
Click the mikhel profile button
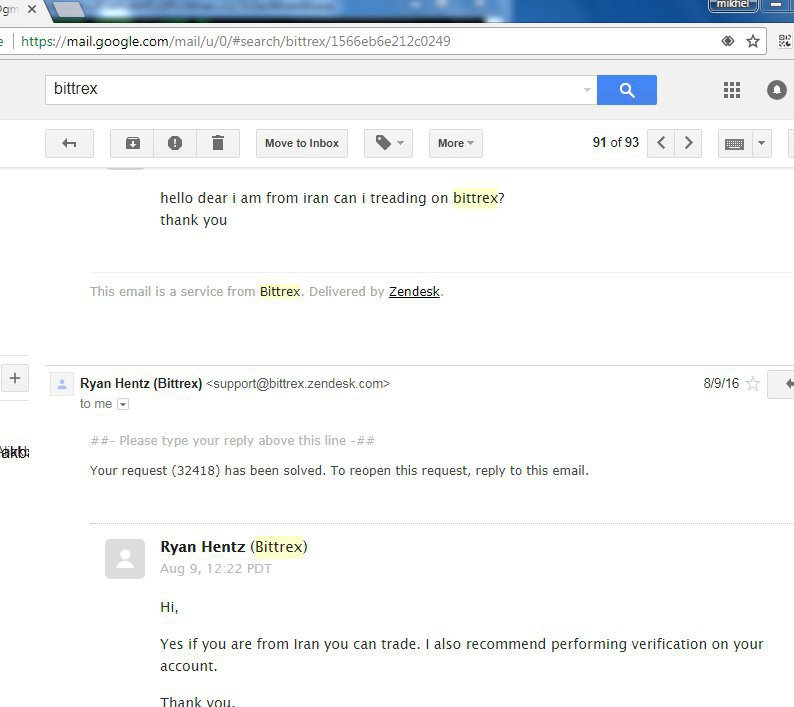click(x=733, y=5)
